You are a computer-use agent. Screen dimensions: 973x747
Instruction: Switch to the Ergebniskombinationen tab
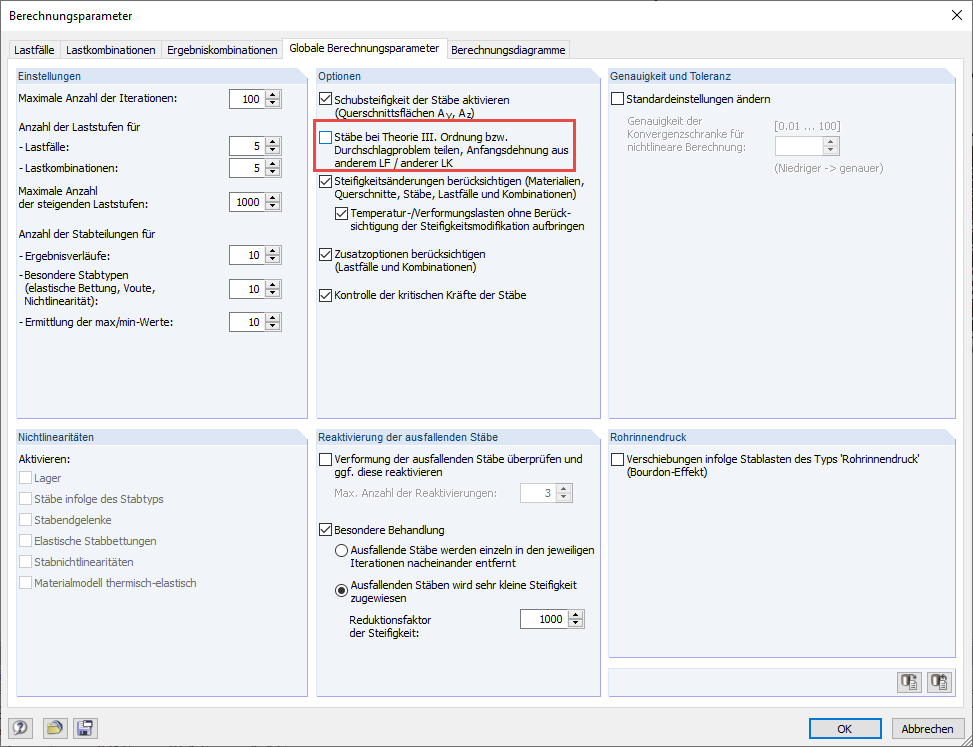(222, 48)
